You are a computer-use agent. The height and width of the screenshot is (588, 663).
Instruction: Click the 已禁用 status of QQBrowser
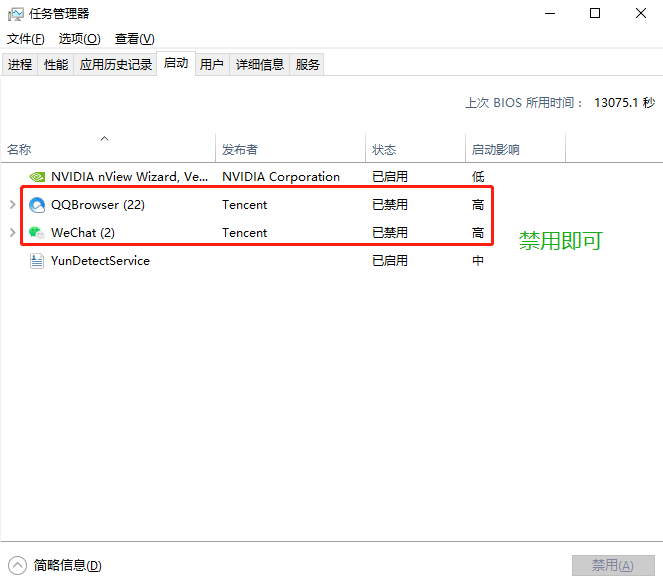coord(390,205)
